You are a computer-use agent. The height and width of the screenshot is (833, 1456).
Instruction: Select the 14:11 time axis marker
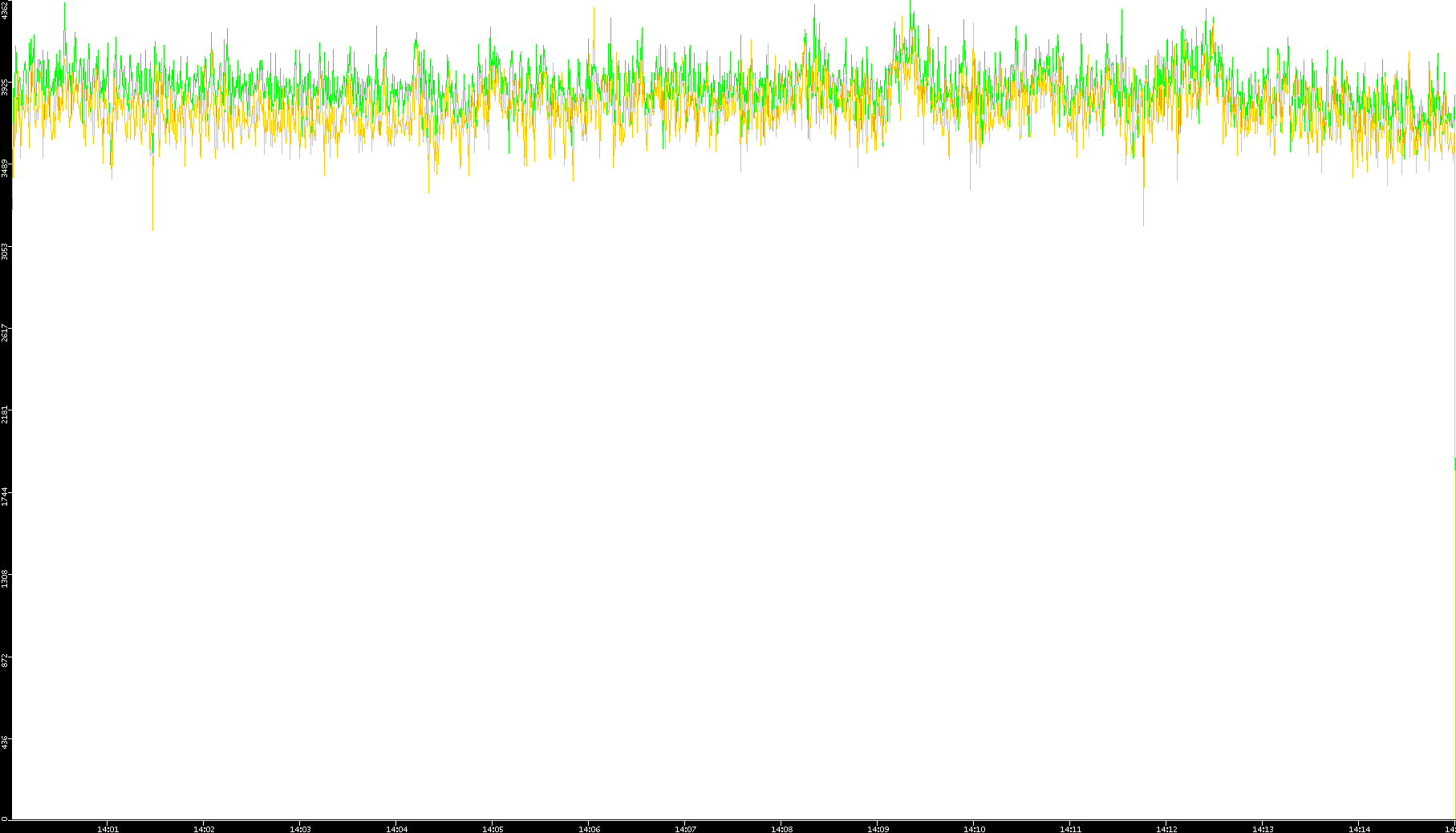click(x=1070, y=829)
